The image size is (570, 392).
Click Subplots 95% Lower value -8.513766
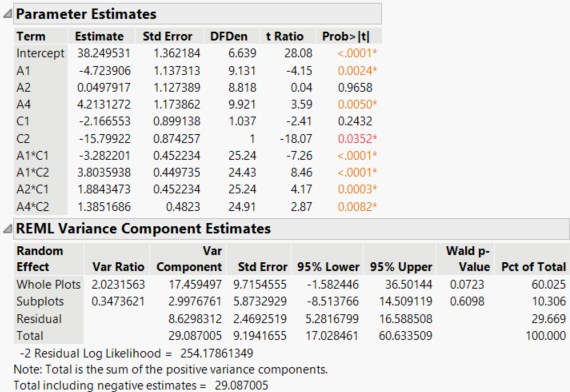332,301
